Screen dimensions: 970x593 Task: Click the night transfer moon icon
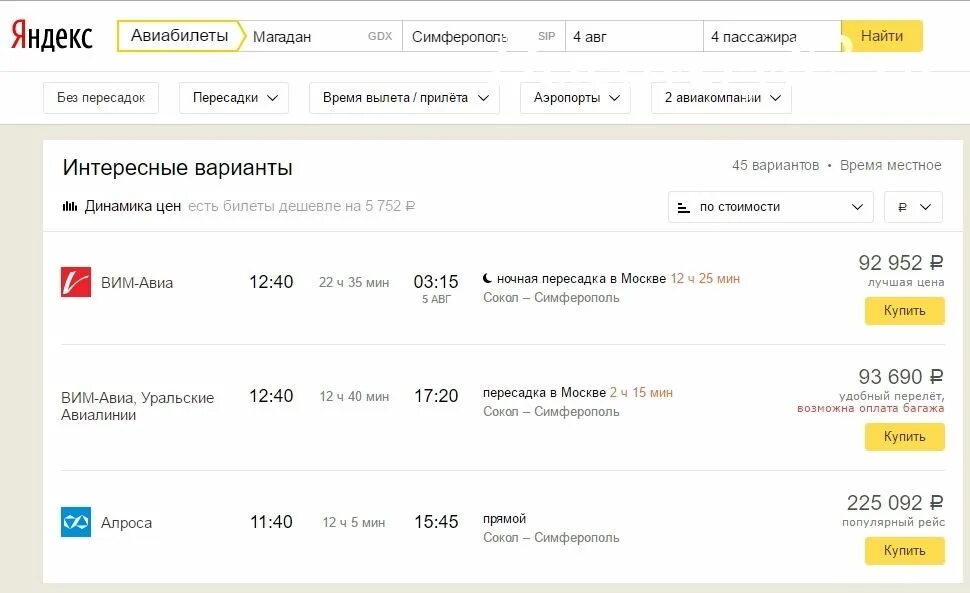point(487,278)
